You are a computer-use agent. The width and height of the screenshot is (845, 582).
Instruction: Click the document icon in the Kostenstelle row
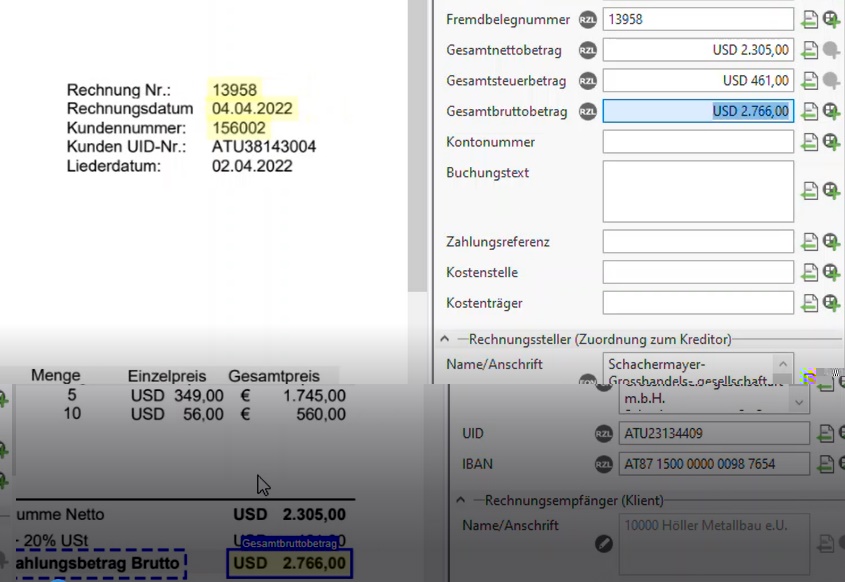point(810,272)
